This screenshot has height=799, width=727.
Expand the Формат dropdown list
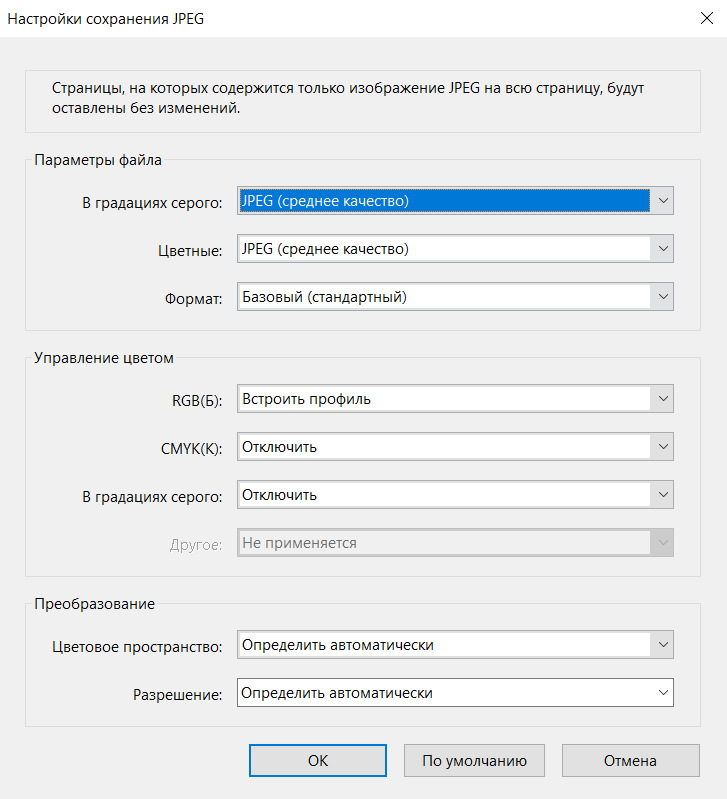coord(455,297)
